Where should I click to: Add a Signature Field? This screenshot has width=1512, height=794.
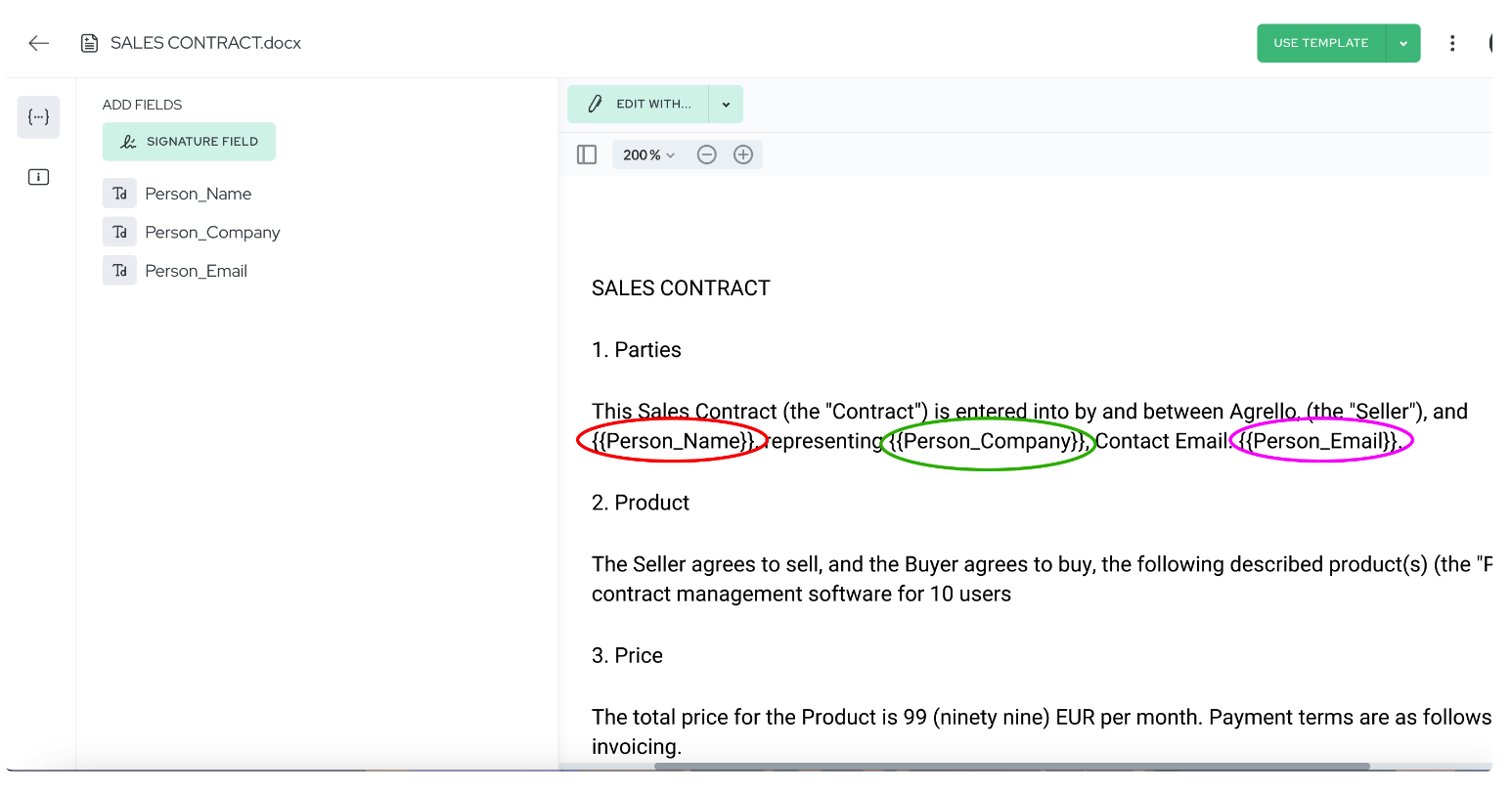pos(189,142)
